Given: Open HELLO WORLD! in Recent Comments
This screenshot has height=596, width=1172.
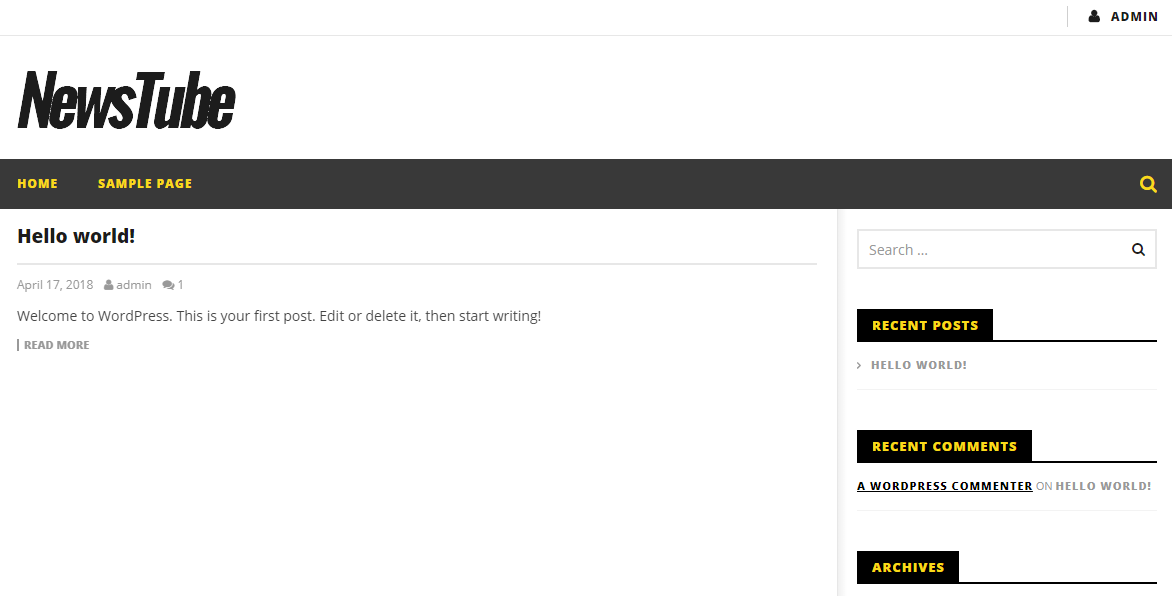Looking at the screenshot, I should pos(1103,486).
